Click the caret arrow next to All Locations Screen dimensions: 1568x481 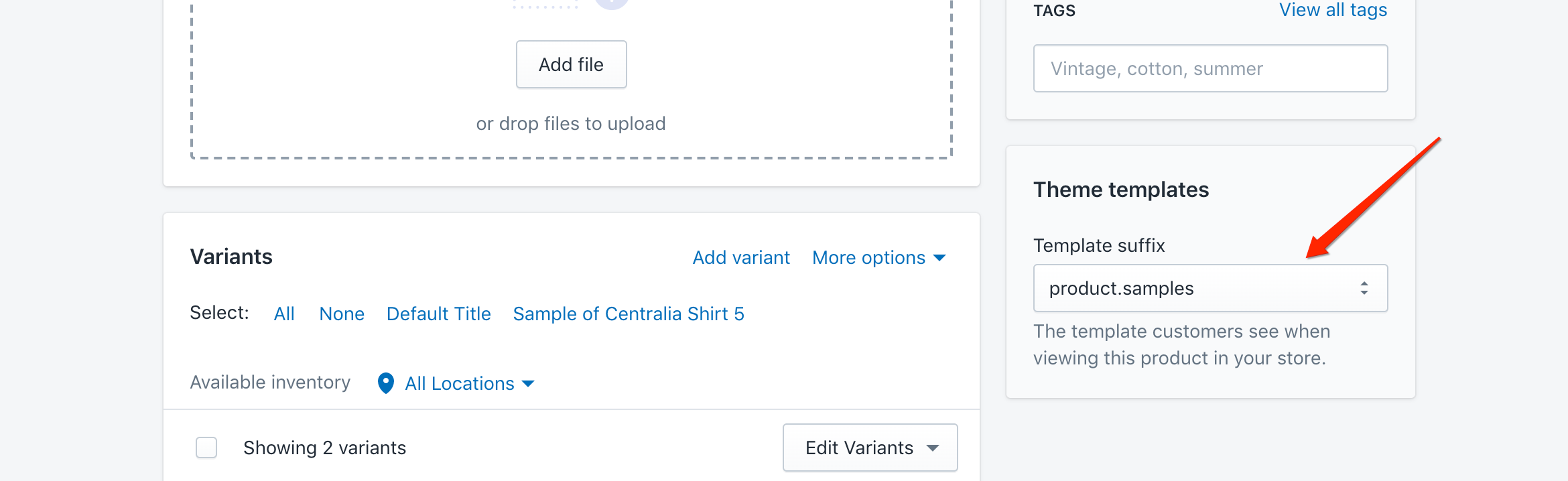(528, 384)
